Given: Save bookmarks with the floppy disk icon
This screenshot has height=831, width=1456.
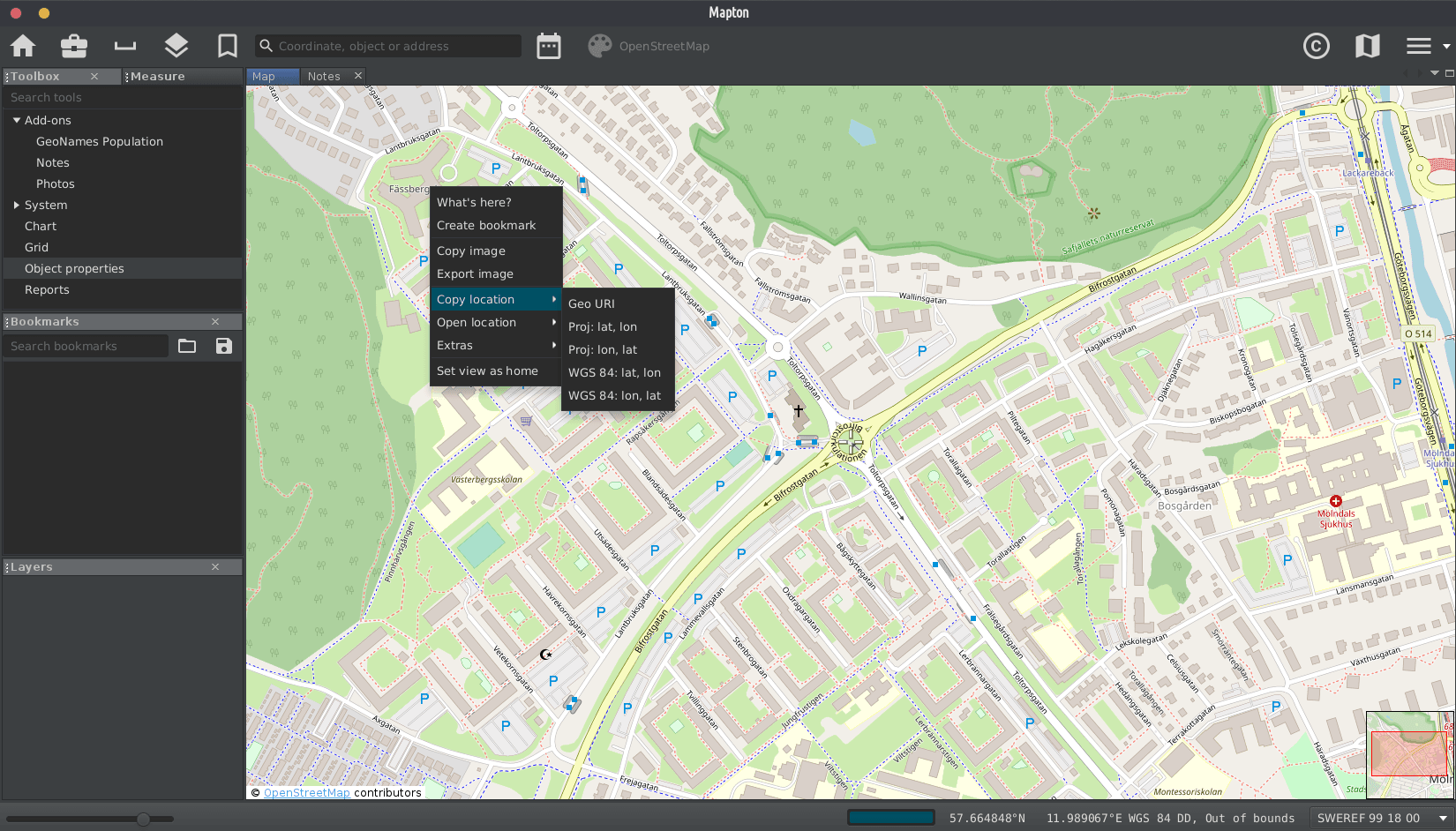Looking at the screenshot, I should [x=224, y=346].
